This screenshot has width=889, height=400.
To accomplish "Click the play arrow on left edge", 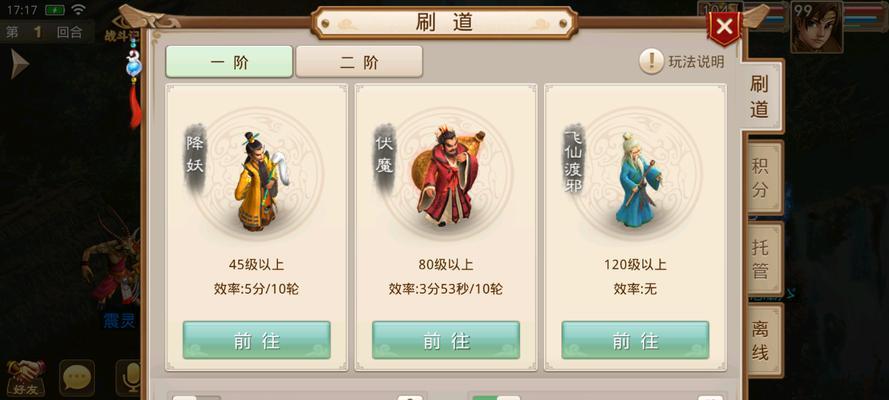I will click(19, 64).
